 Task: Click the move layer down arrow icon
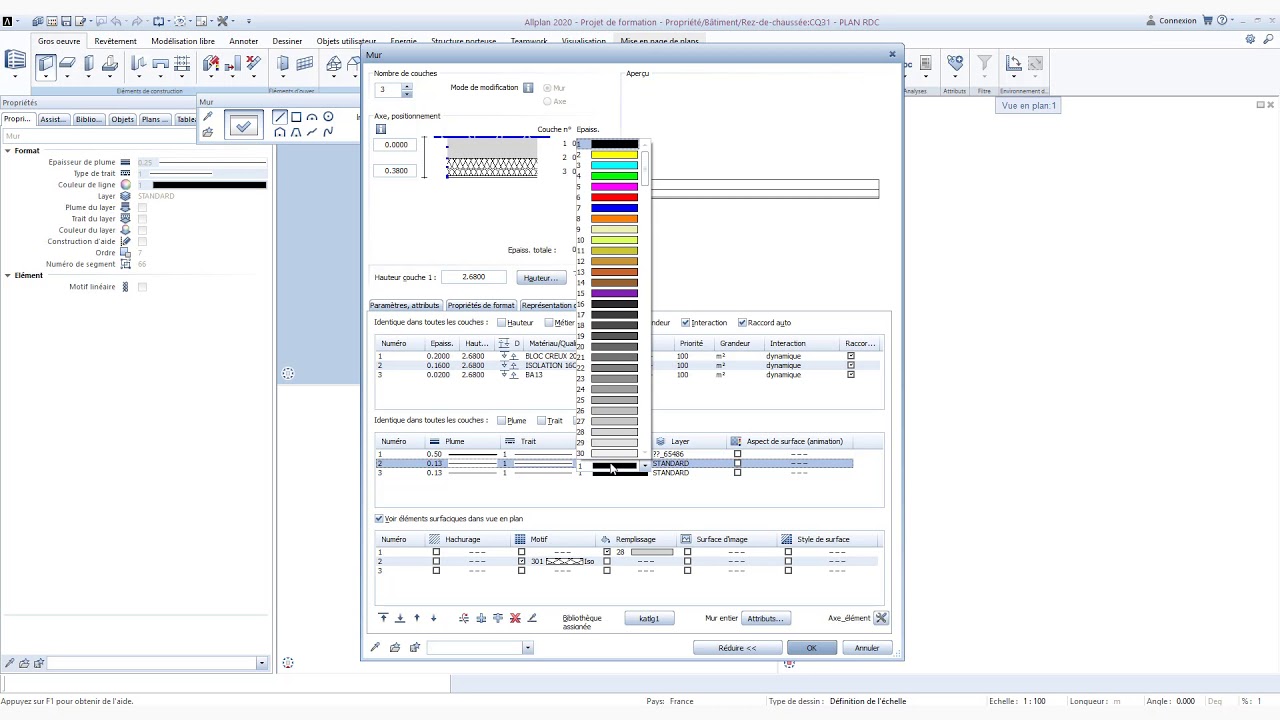[x=433, y=618]
